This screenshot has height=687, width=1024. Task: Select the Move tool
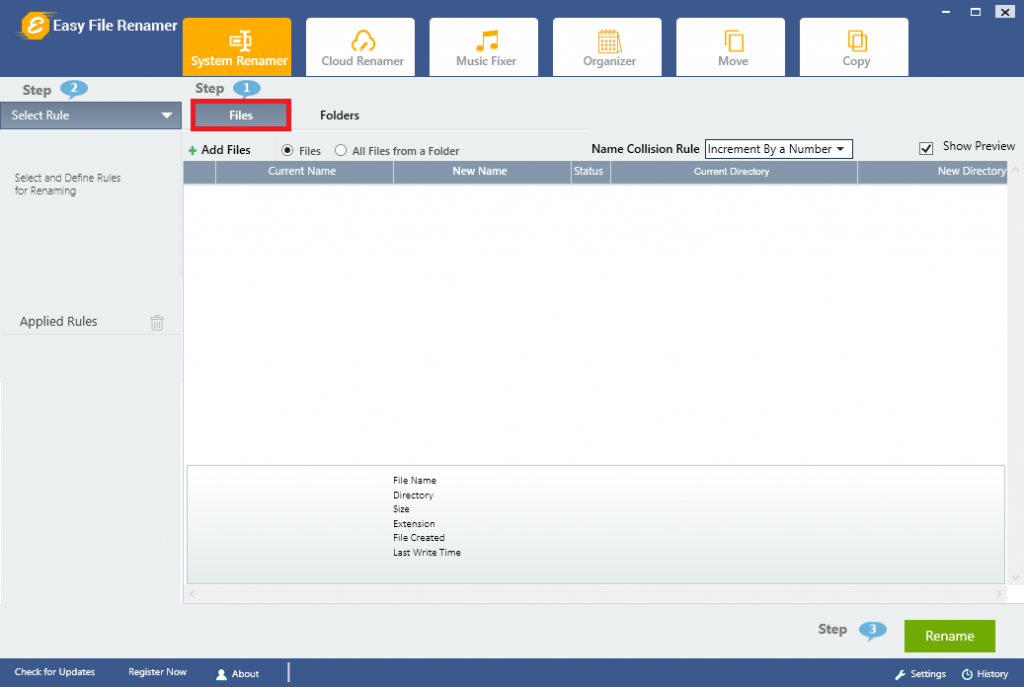[730, 46]
